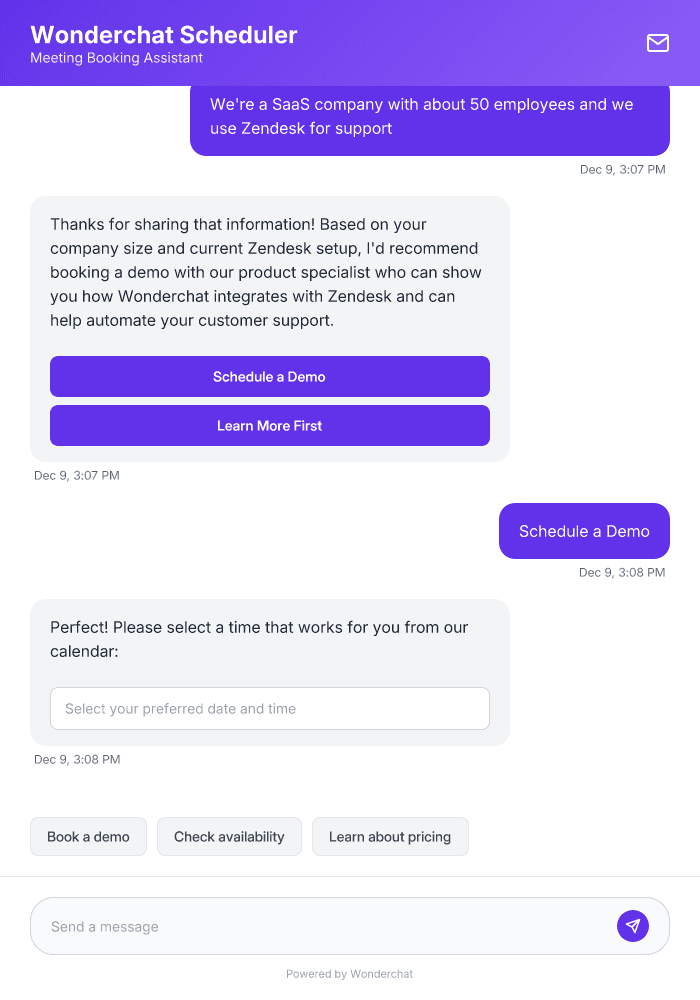Viewport: 700px width, 1000px height.
Task: Click the SaaS company message from the user
Action: [x=429, y=116]
